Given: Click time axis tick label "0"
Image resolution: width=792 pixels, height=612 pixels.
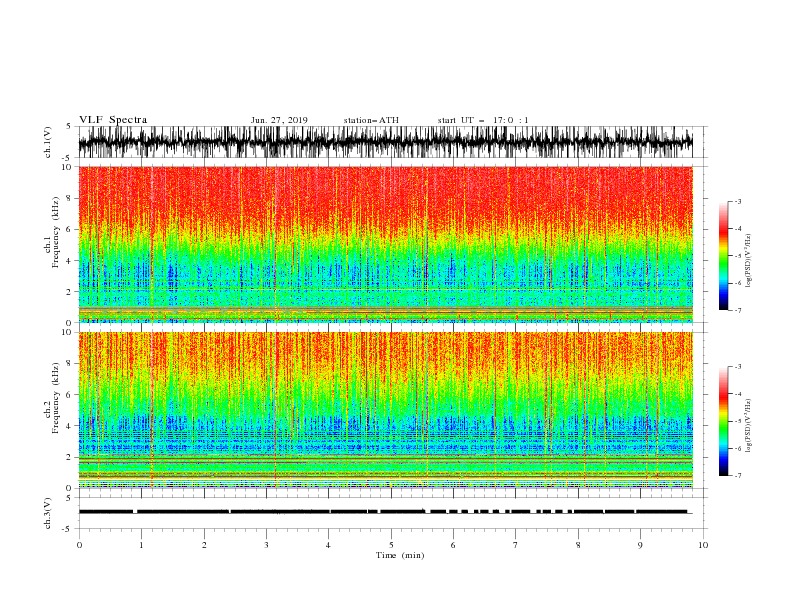Looking at the screenshot, I should pos(79,545).
